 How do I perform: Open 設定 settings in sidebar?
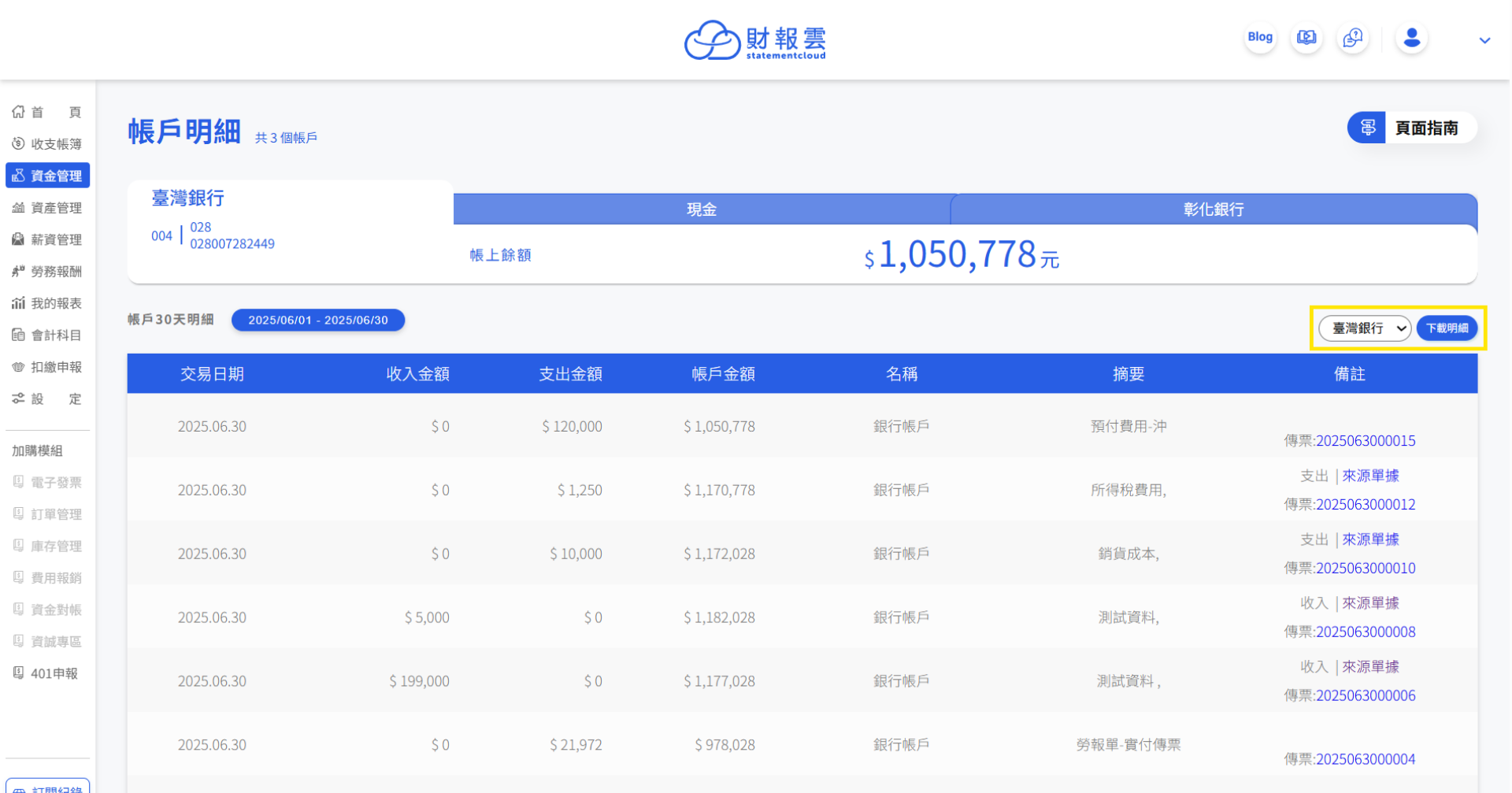[x=47, y=399]
